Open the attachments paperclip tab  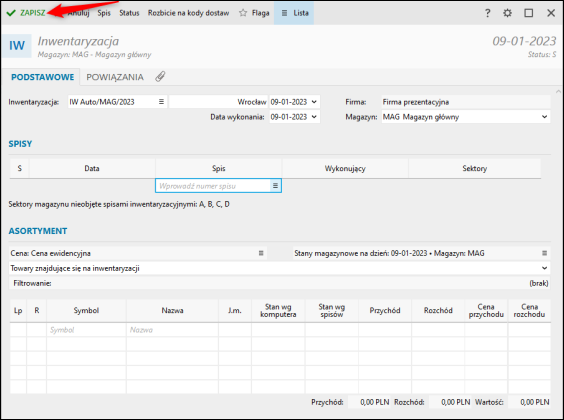[160, 77]
